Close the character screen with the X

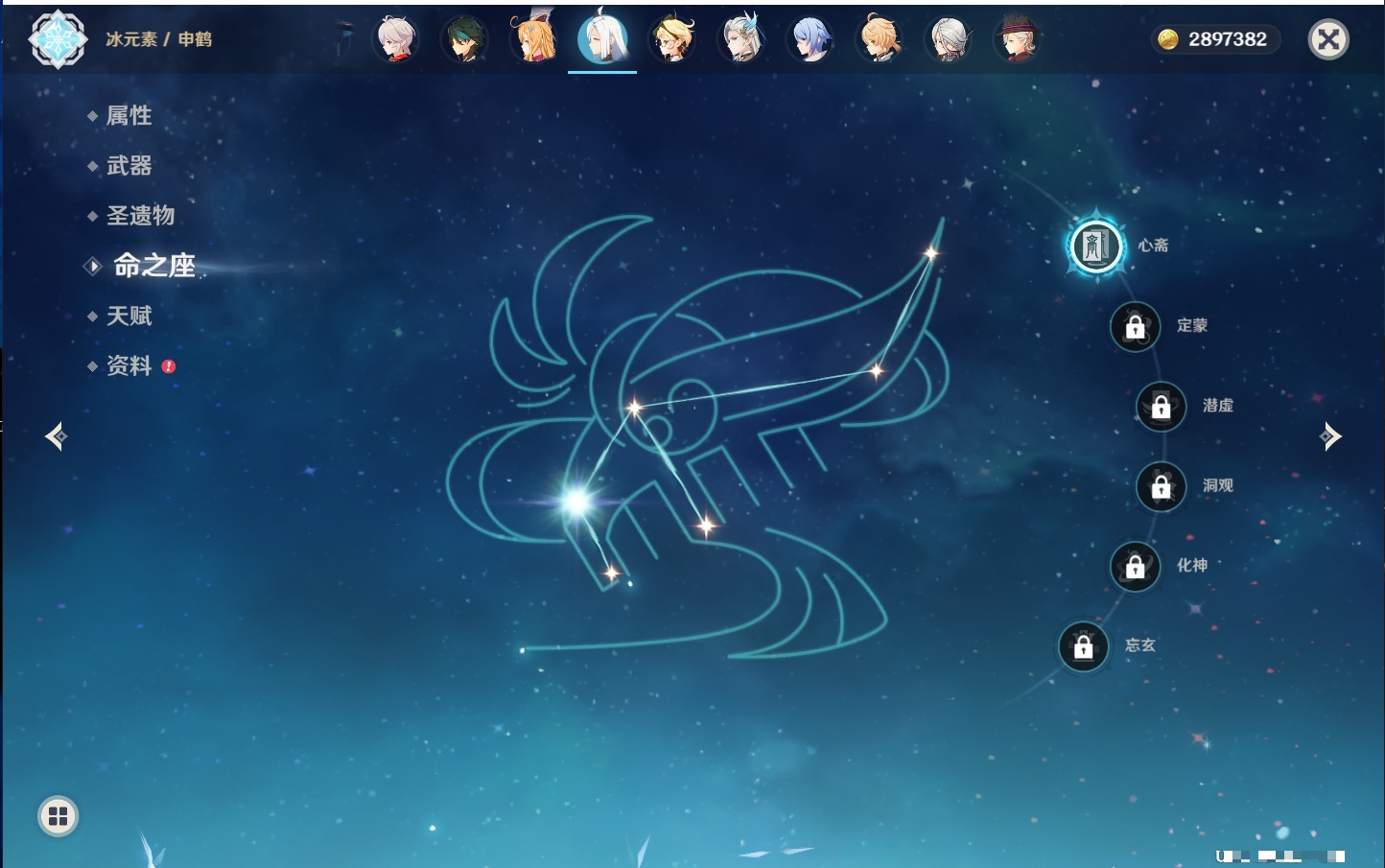click(x=1328, y=39)
